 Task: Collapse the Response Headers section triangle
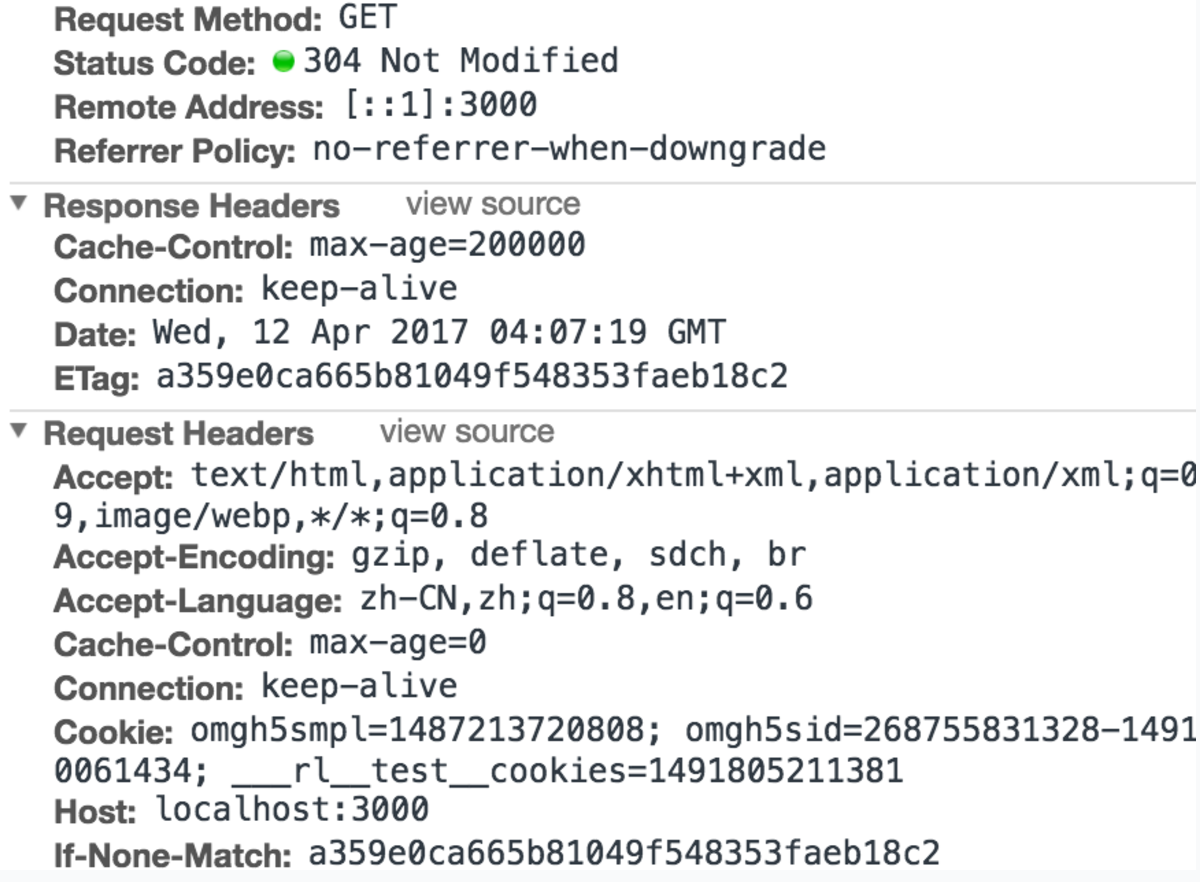pyautogui.click(x=18, y=204)
